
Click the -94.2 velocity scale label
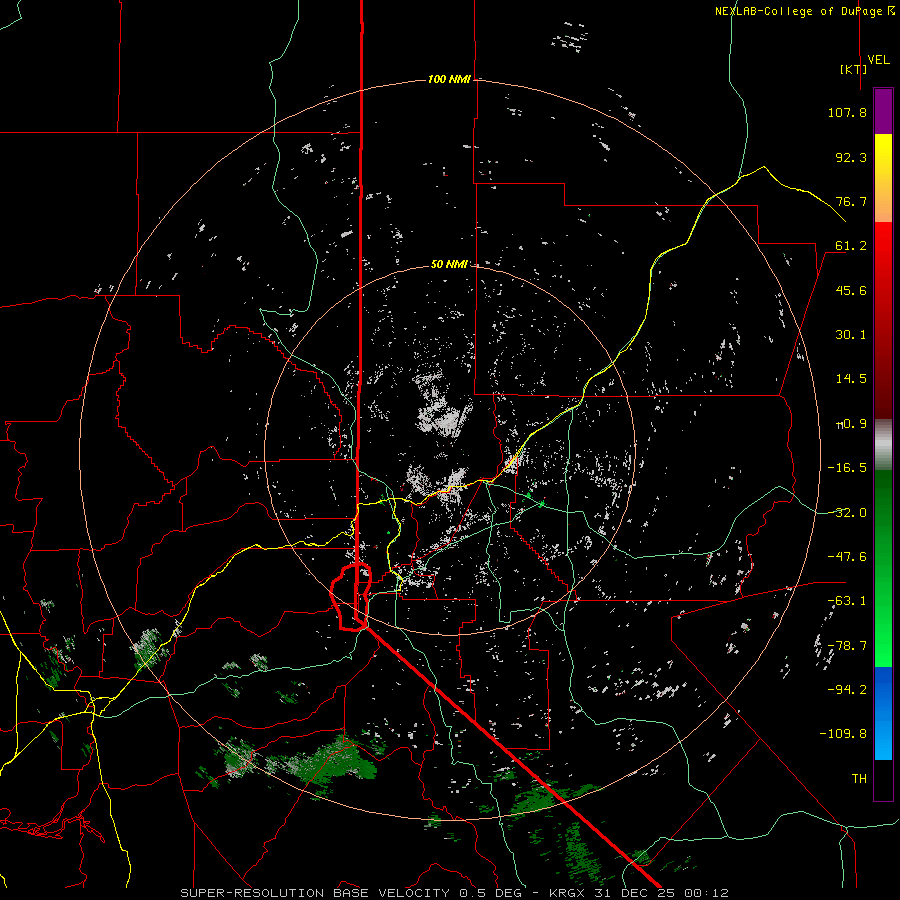pos(847,689)
